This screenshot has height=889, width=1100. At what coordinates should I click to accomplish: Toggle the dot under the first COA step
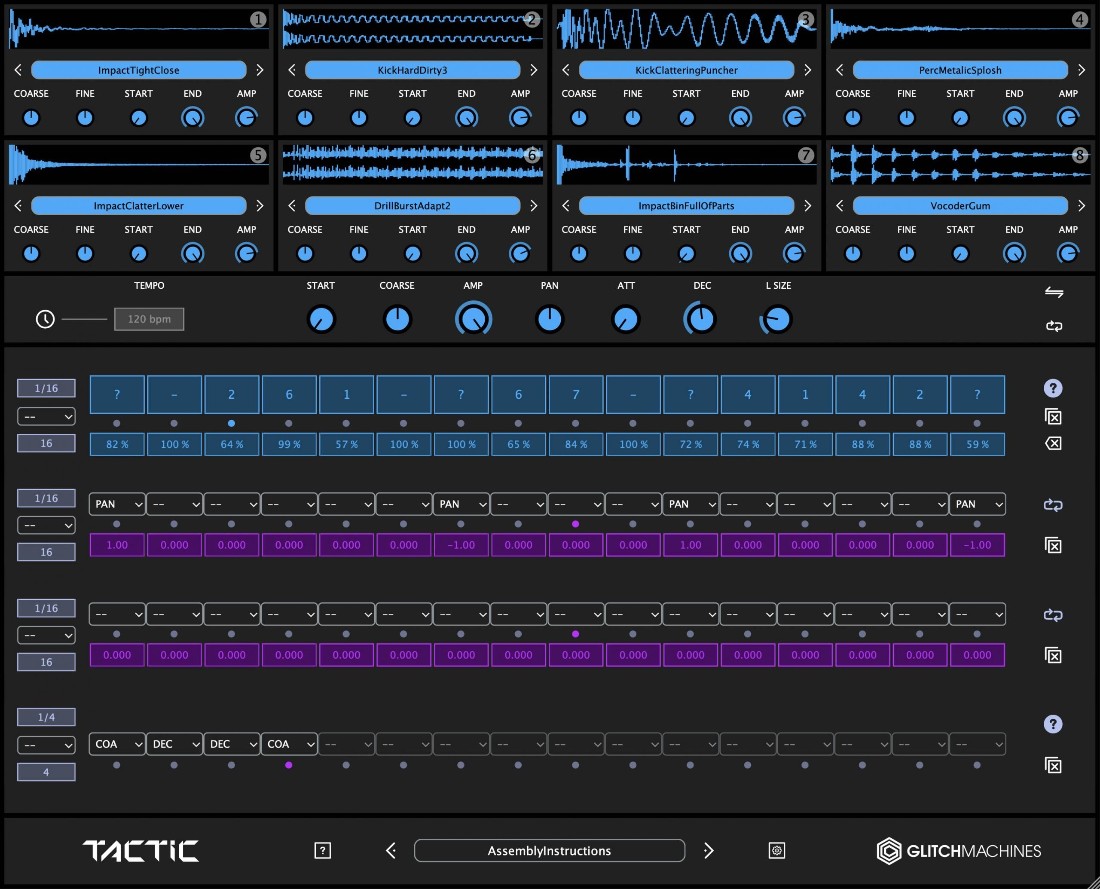pos(117,765)
